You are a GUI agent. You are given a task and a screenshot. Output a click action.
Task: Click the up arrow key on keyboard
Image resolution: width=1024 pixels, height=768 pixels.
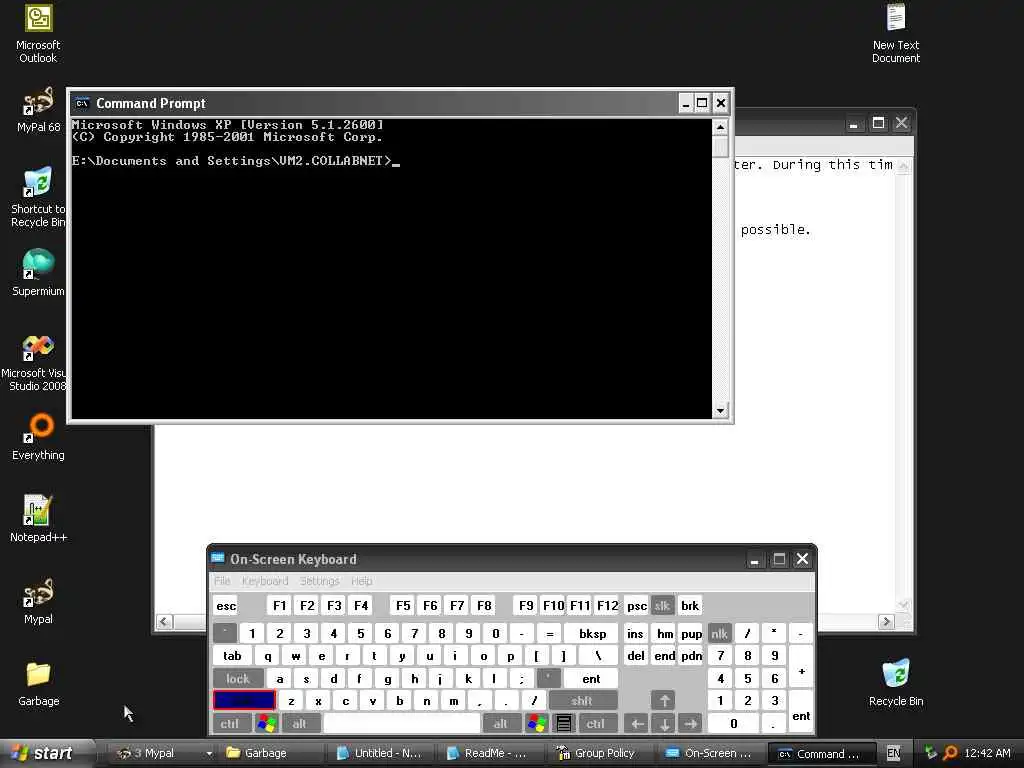664,701
